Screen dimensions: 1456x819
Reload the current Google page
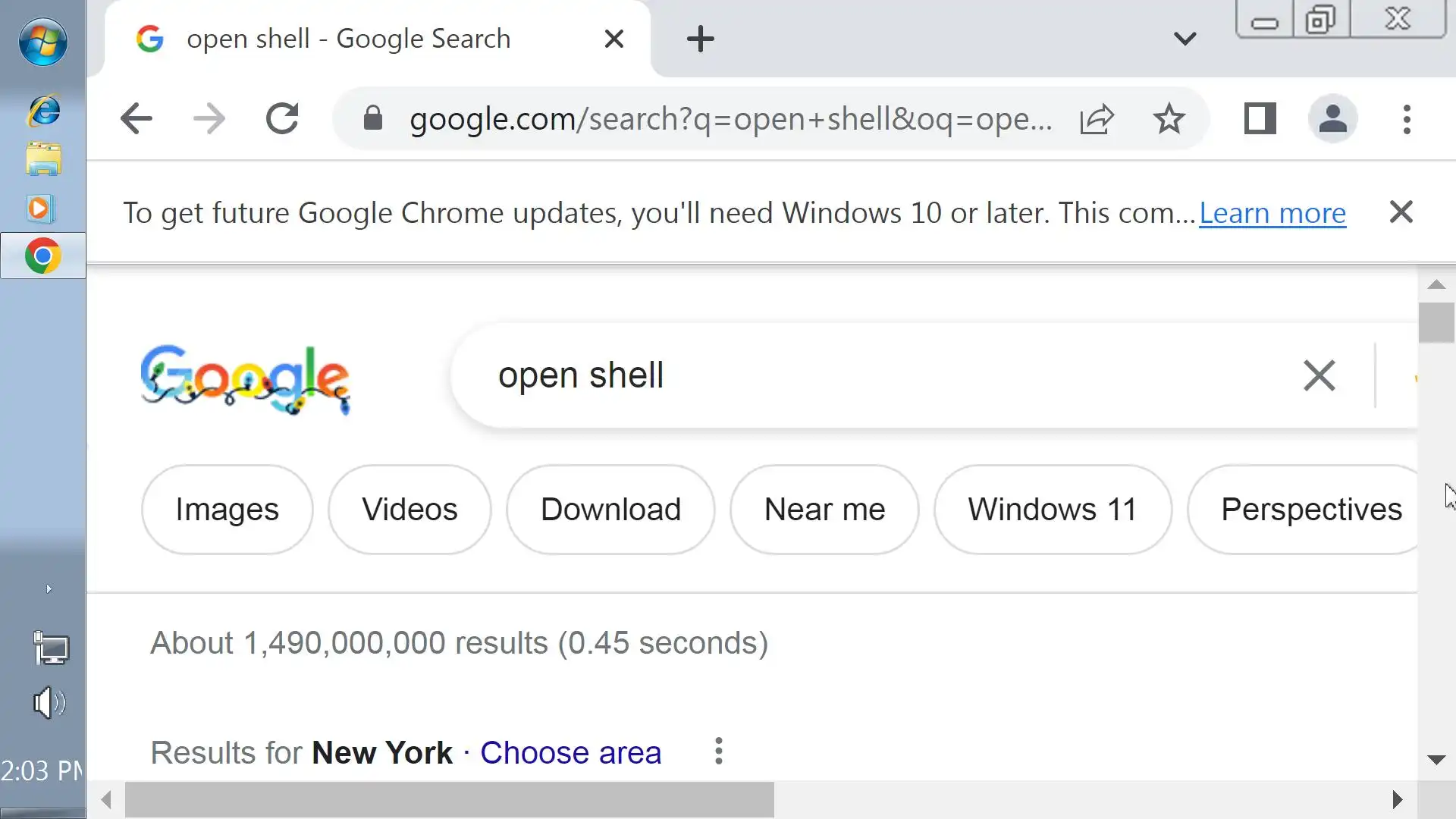282,119
